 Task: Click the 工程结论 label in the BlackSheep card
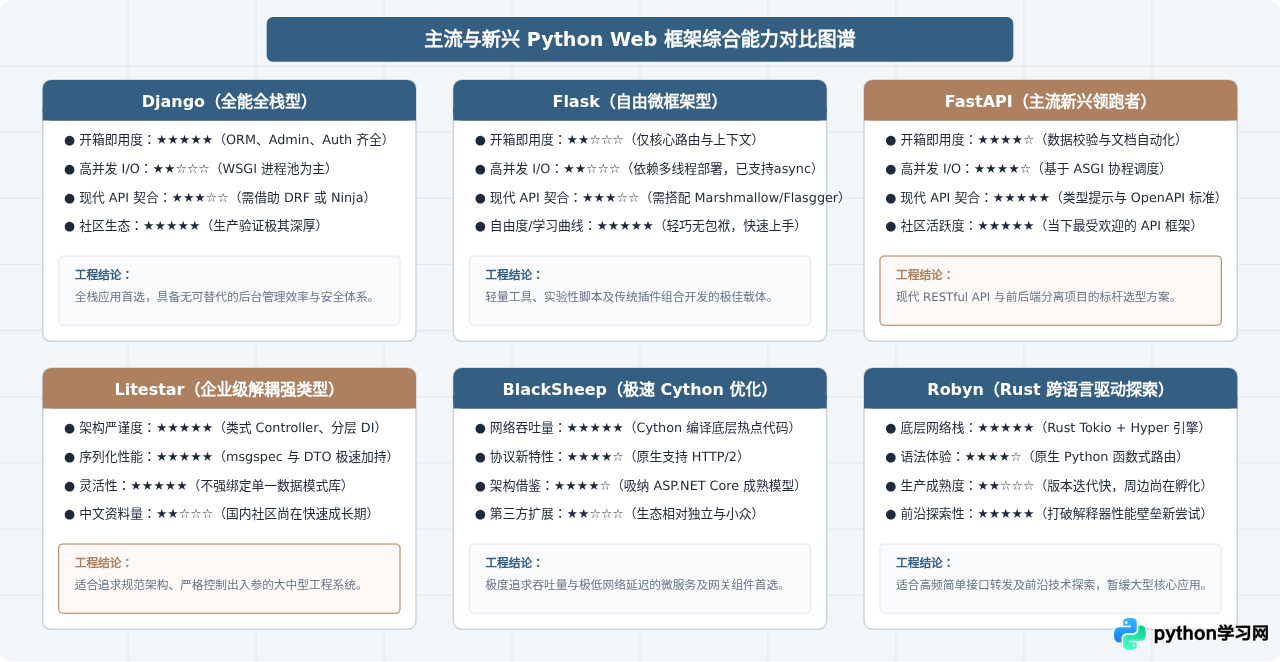(x=514, y=563)
